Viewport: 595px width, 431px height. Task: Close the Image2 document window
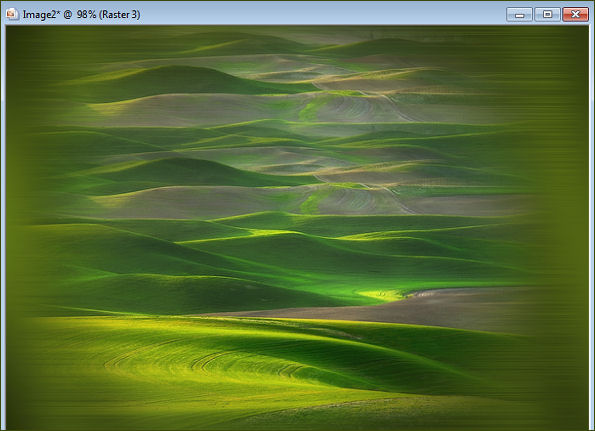click(575, 14)
